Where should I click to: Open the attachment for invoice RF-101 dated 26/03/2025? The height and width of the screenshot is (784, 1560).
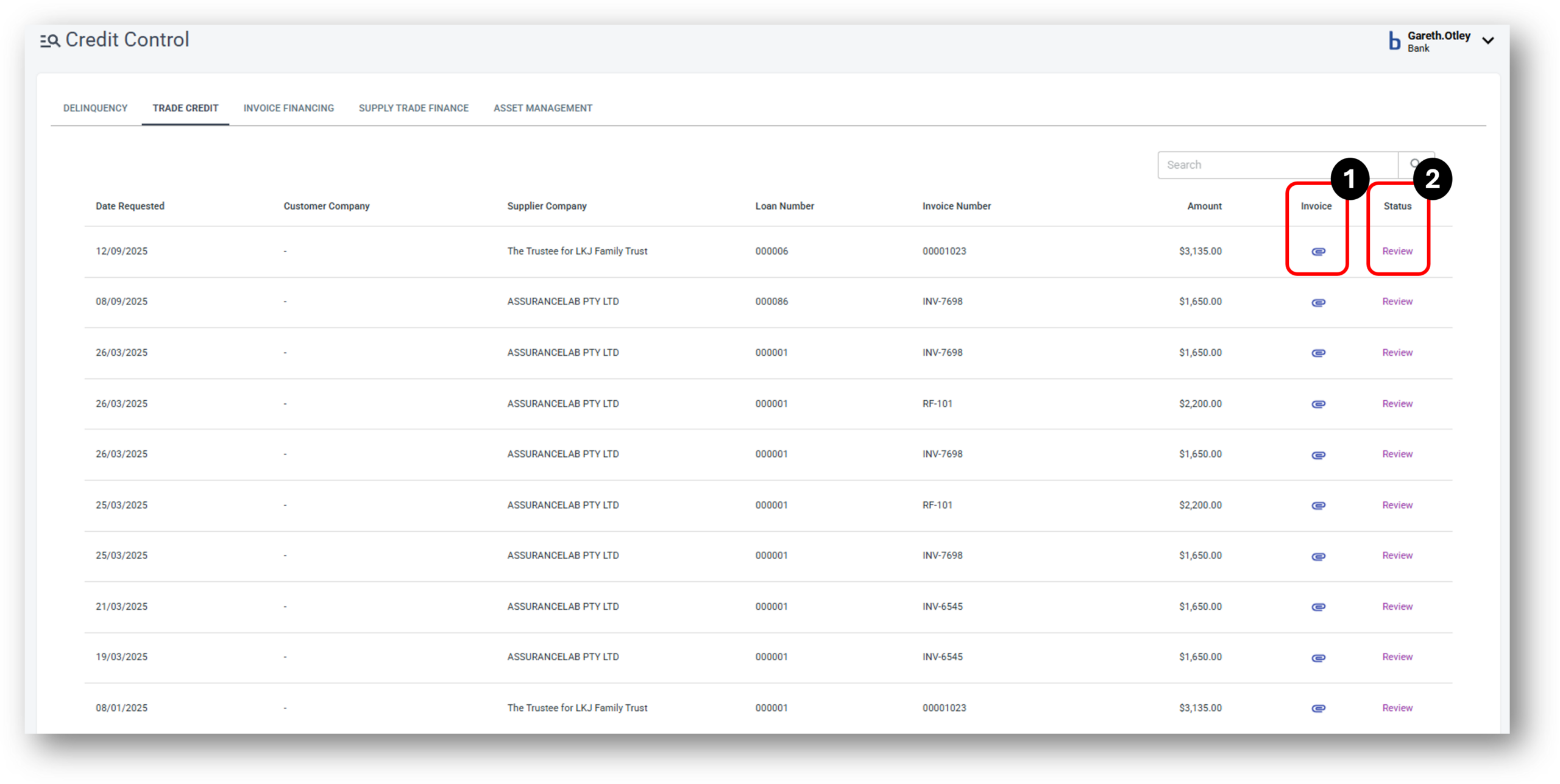(x=1317, y=403)
